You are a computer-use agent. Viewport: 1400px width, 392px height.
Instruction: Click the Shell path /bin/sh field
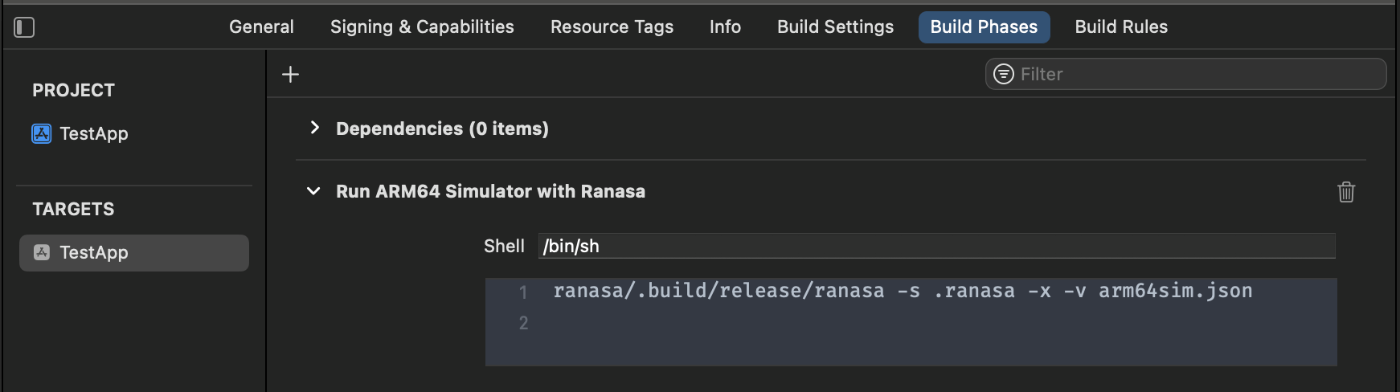(x=936, y=246)
